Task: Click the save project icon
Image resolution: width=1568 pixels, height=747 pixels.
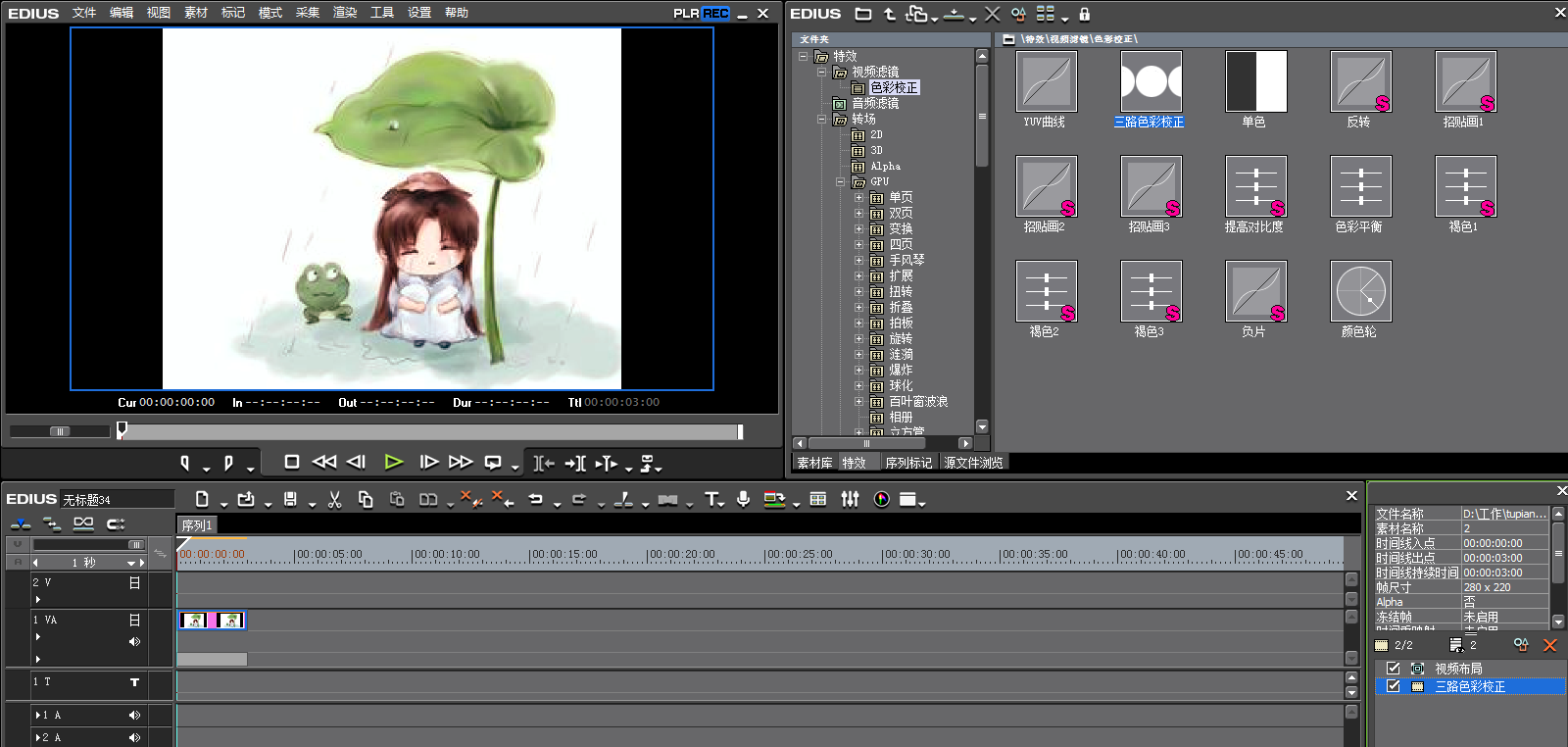Action: pyautogui.click(x=290, y=499)
